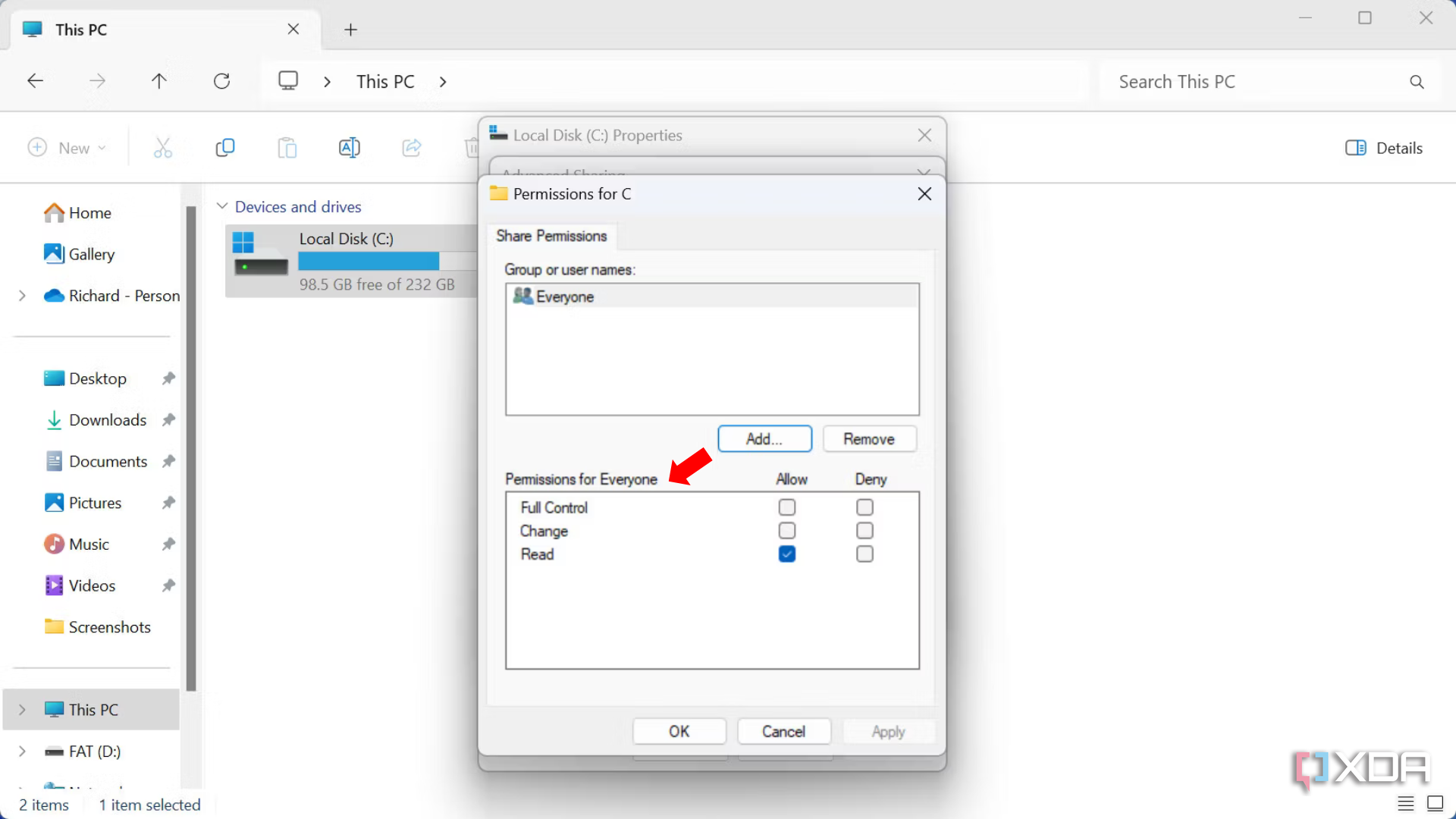Switch to details view in status bar

[x=1405, y=804]
